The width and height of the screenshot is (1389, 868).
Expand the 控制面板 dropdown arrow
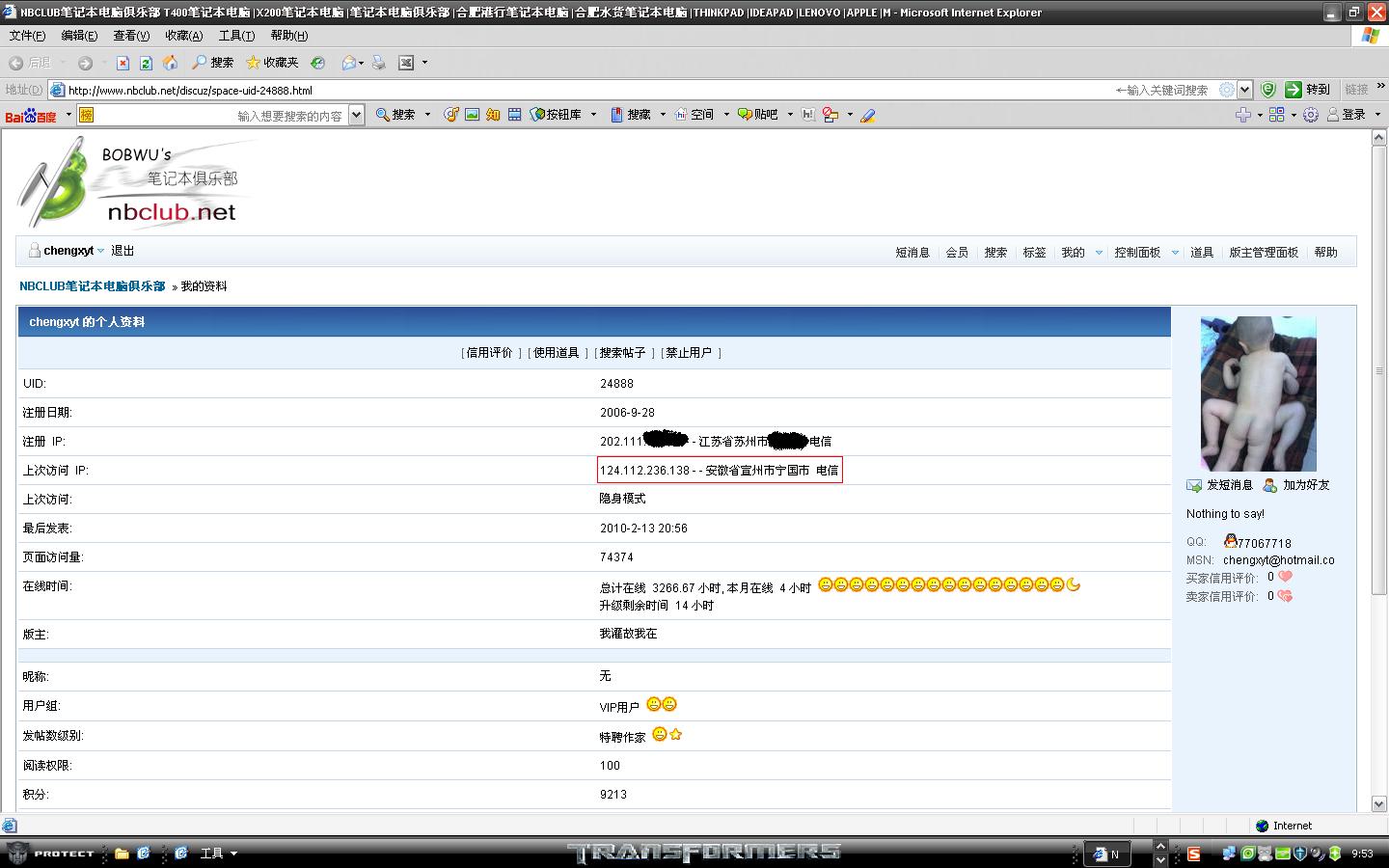1175,253
